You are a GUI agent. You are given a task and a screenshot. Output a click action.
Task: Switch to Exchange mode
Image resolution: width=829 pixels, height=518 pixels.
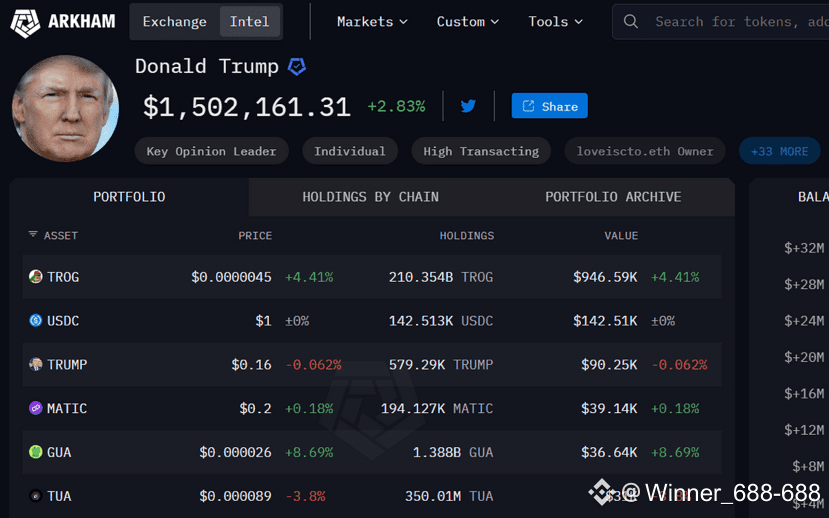pos(174,22)
